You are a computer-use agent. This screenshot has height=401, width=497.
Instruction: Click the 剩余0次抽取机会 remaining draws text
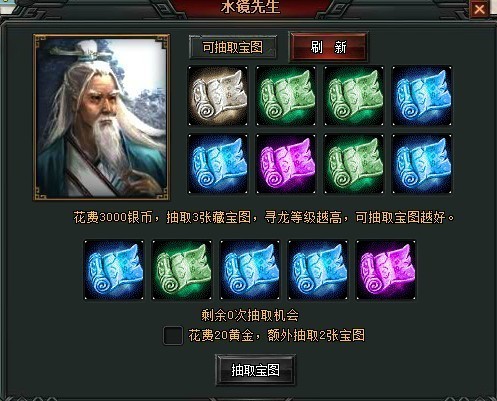250,315
